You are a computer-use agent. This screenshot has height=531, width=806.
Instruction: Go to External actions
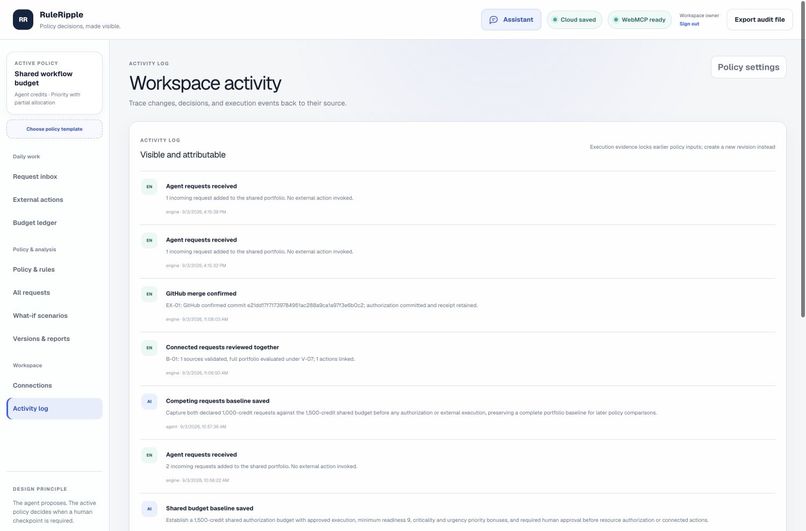[54, 199]
